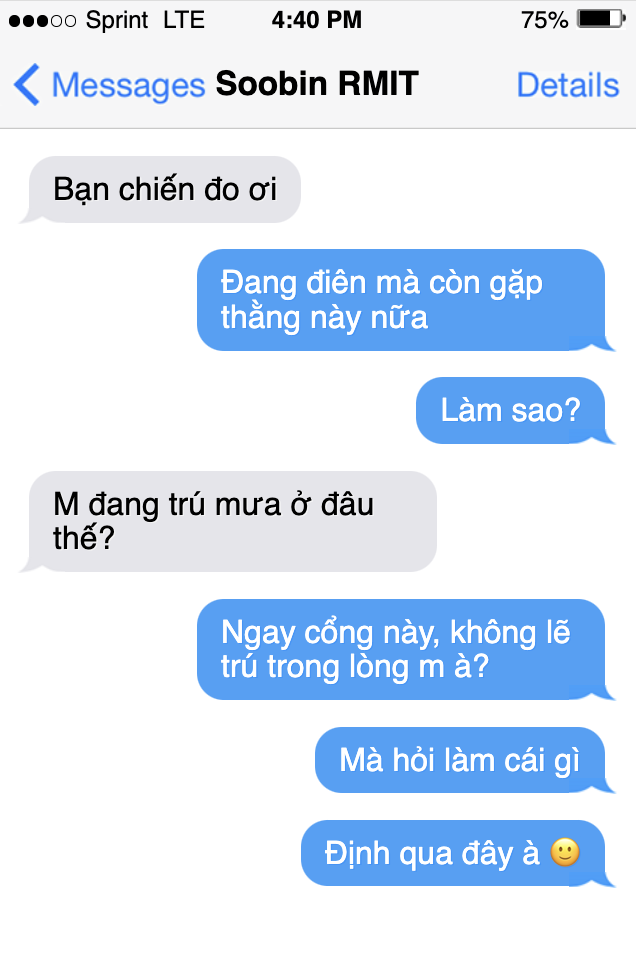The width and height of the screenshot is (636, 964).
Task: Tap the 4:40 PM clock
Action: [x=316, y=20]
